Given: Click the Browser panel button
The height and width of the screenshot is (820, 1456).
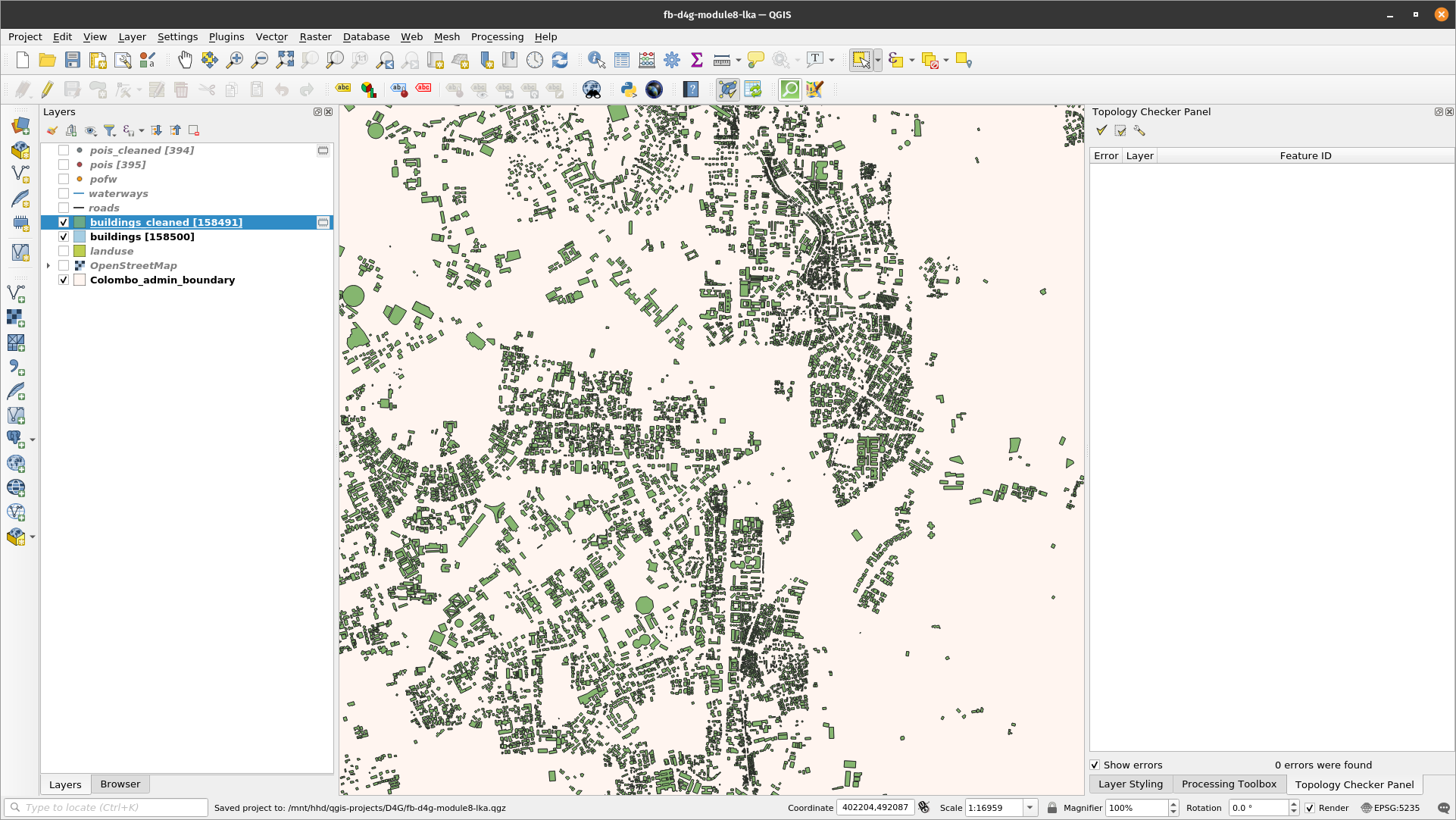Looking at the screenshot, I should (119, 784).
